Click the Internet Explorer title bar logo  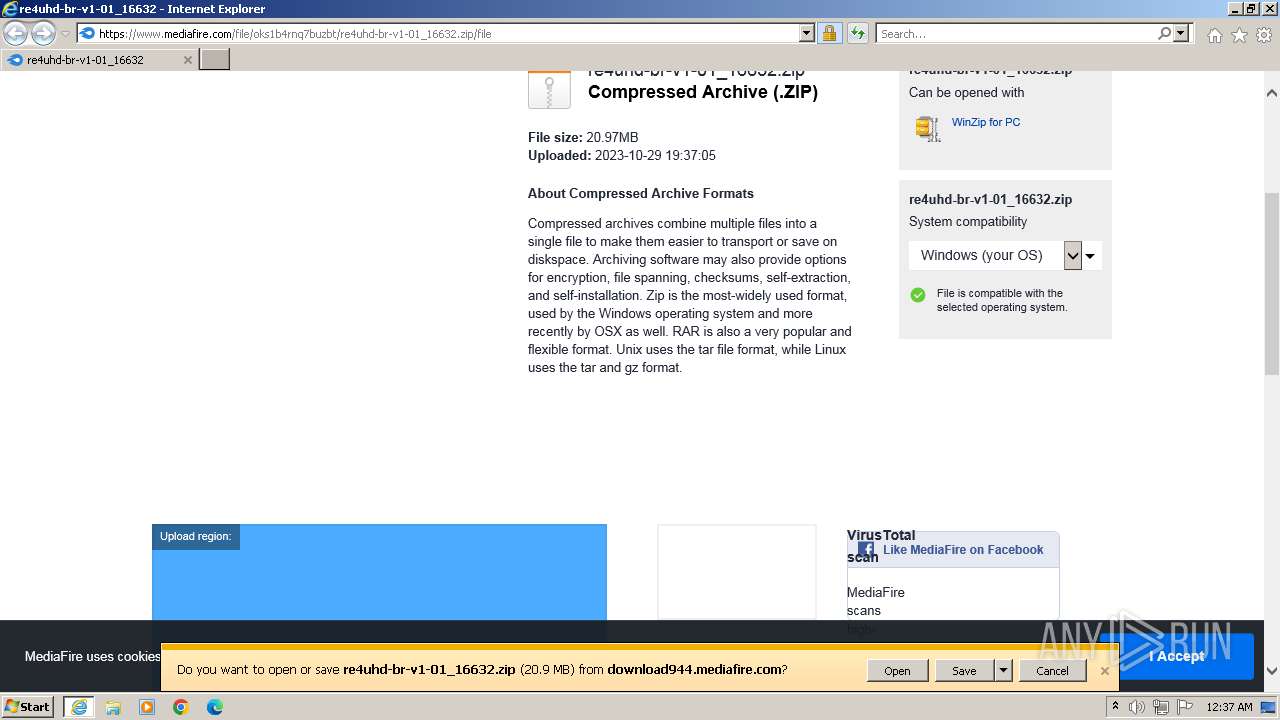pos(10,9)
